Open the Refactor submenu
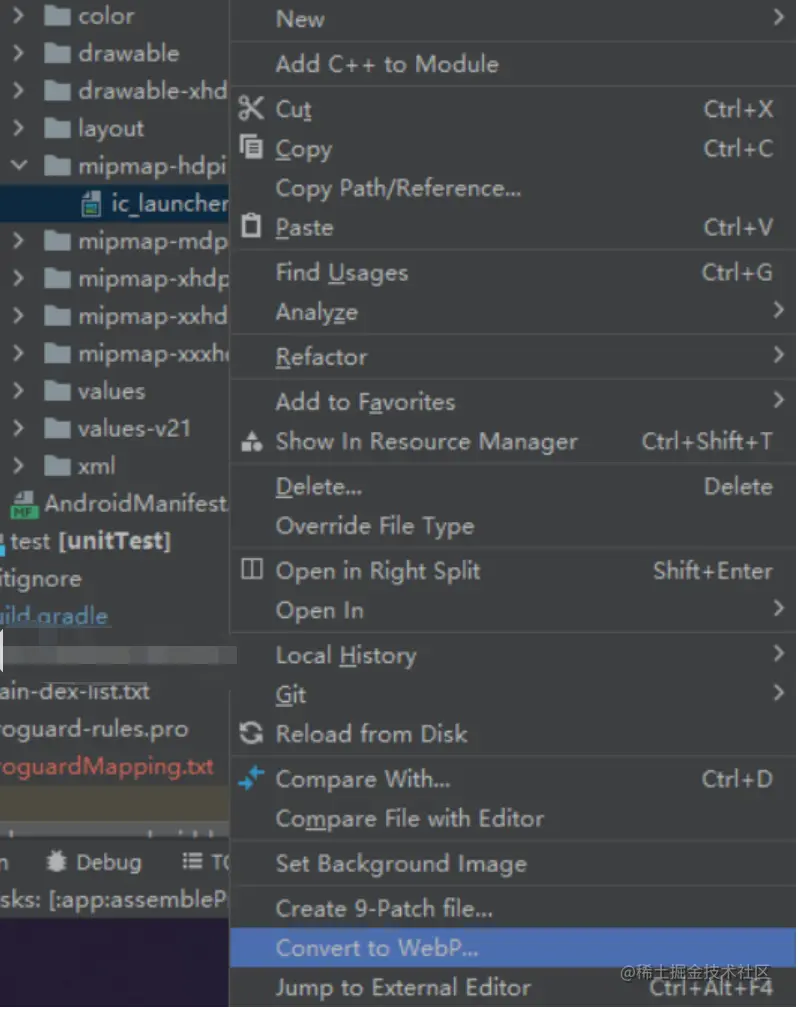The width and height of the screenshot is (798, 1009). click(778, 355)
